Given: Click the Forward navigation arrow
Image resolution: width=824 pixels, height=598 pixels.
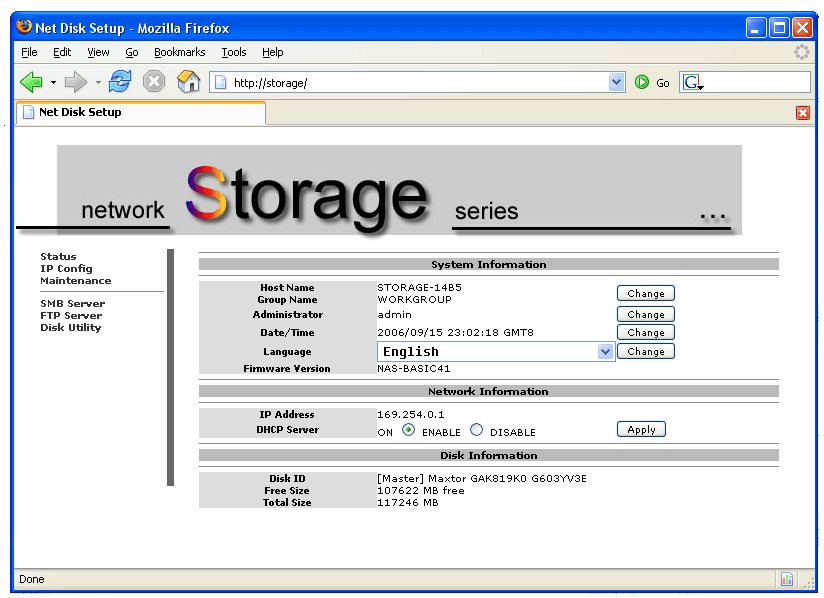Looking at the screenshot, I should [x=76, y=83].
